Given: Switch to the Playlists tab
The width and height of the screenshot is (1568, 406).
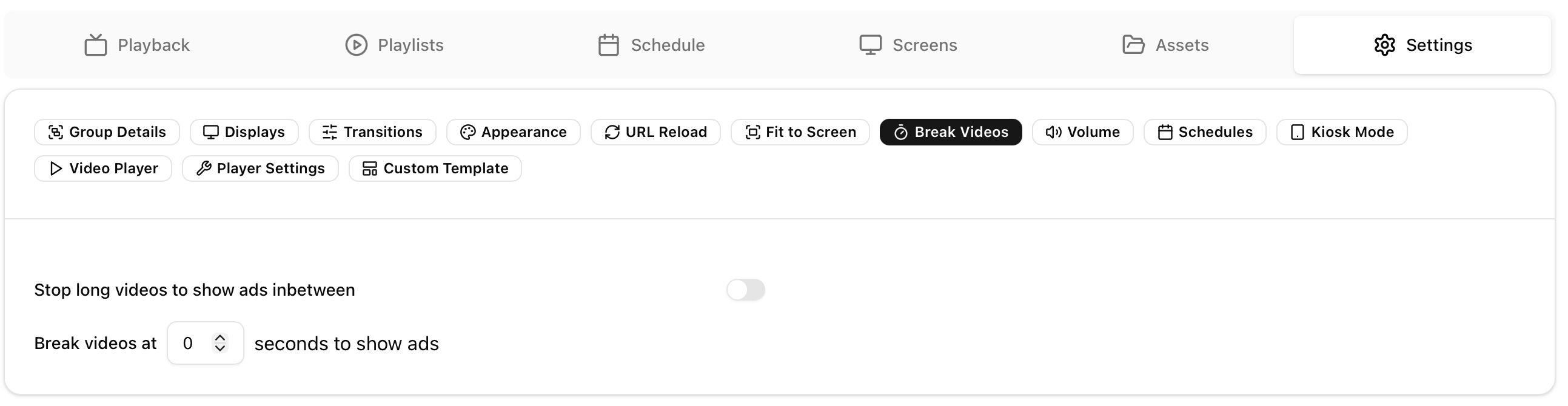Looking at the screenshot, I should (x=395, y=45).
